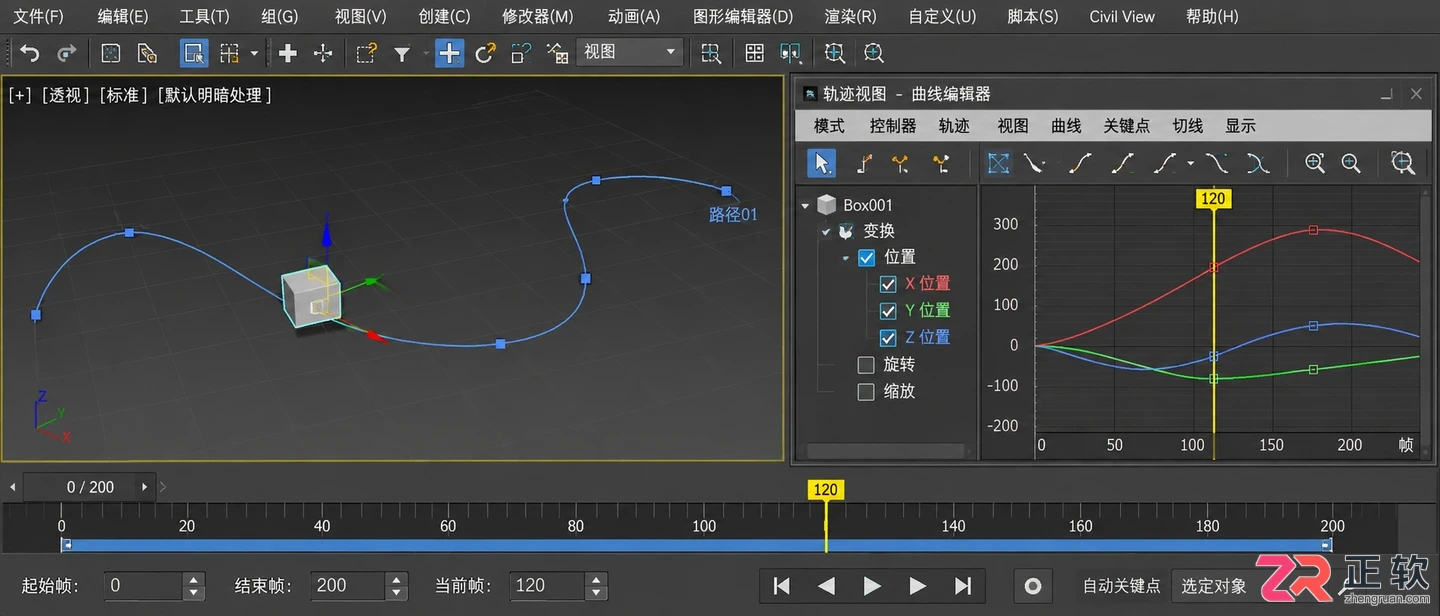Uncheck the Y 位置 checkbox
Screen dimensions: 1440x616
pos(888,311)
